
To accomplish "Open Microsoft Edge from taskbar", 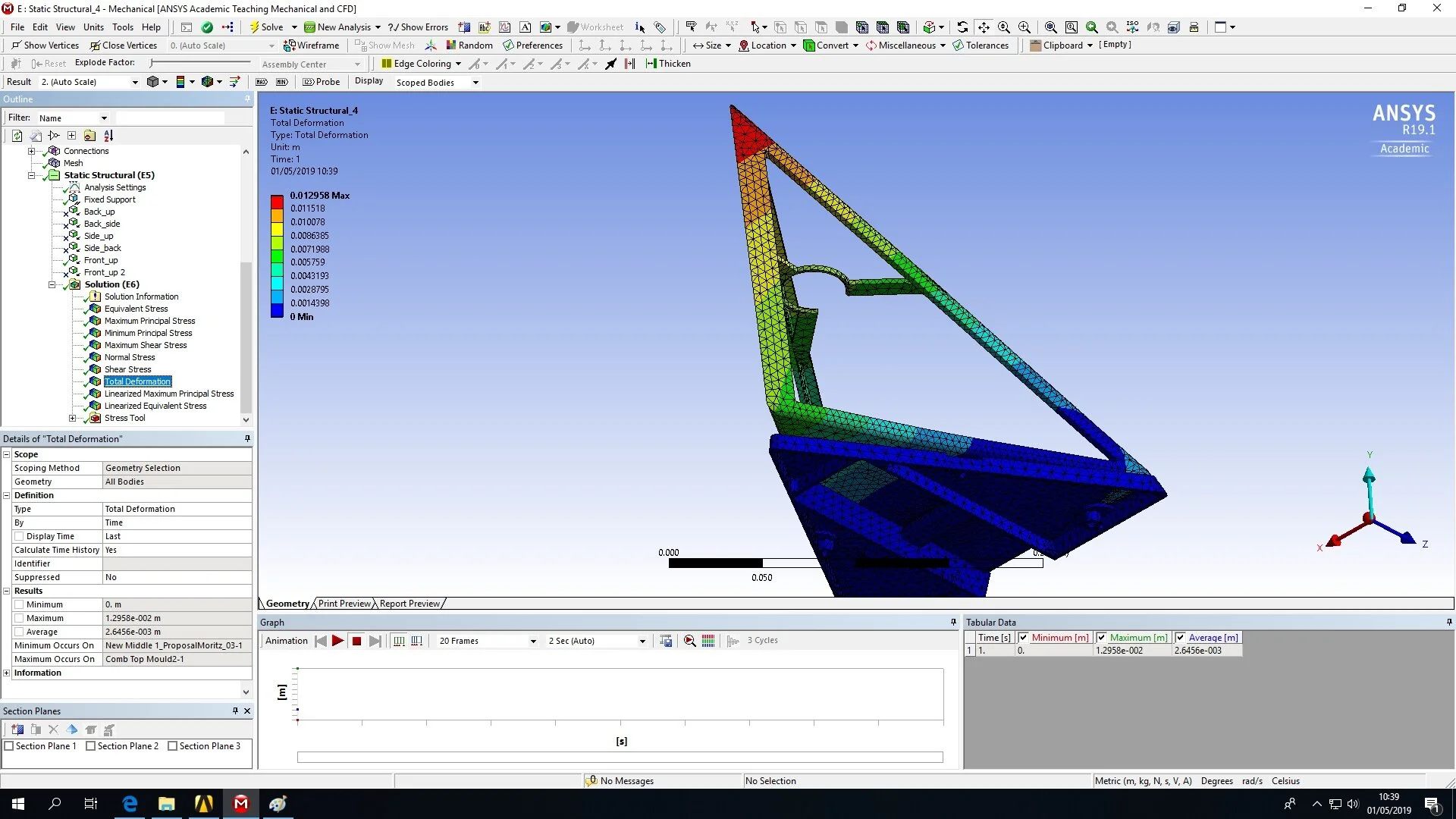I will (130, 804).
